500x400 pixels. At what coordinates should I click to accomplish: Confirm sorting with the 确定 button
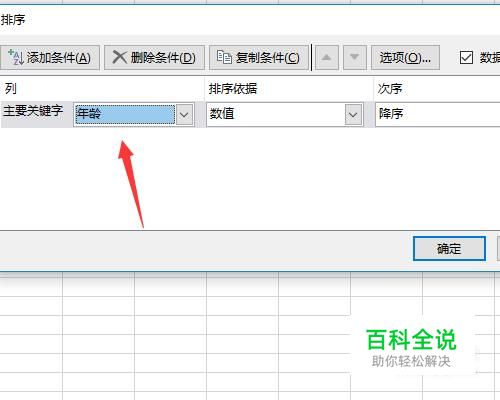point(449,249)
